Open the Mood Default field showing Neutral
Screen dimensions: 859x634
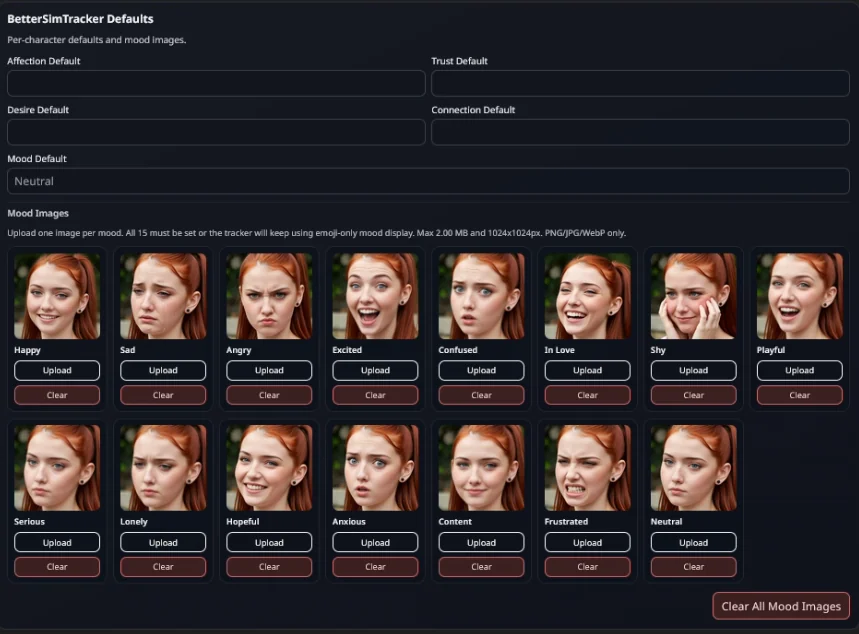coord(428,182)
